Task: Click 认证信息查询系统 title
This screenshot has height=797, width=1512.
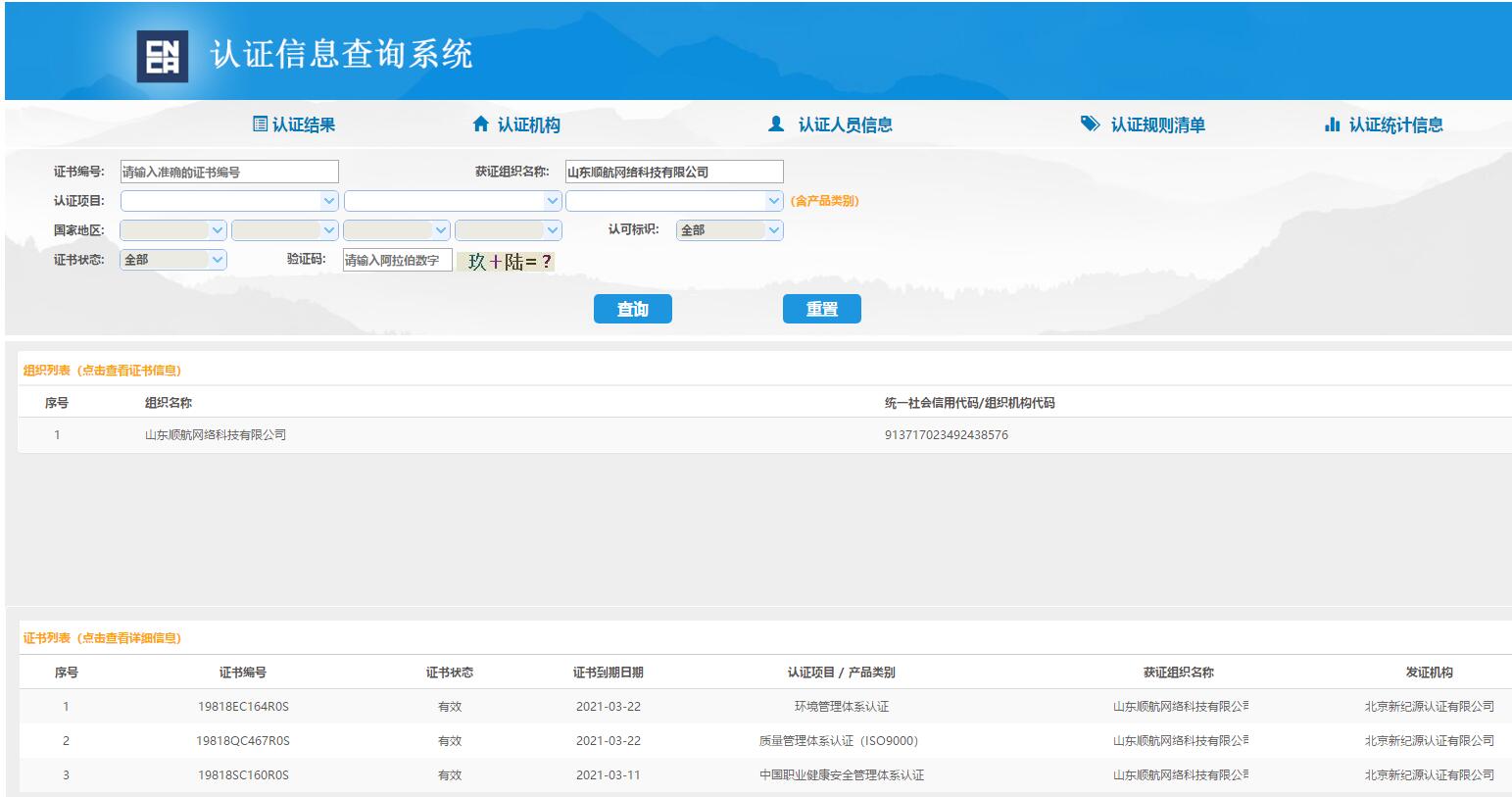Action: point(342,54)
